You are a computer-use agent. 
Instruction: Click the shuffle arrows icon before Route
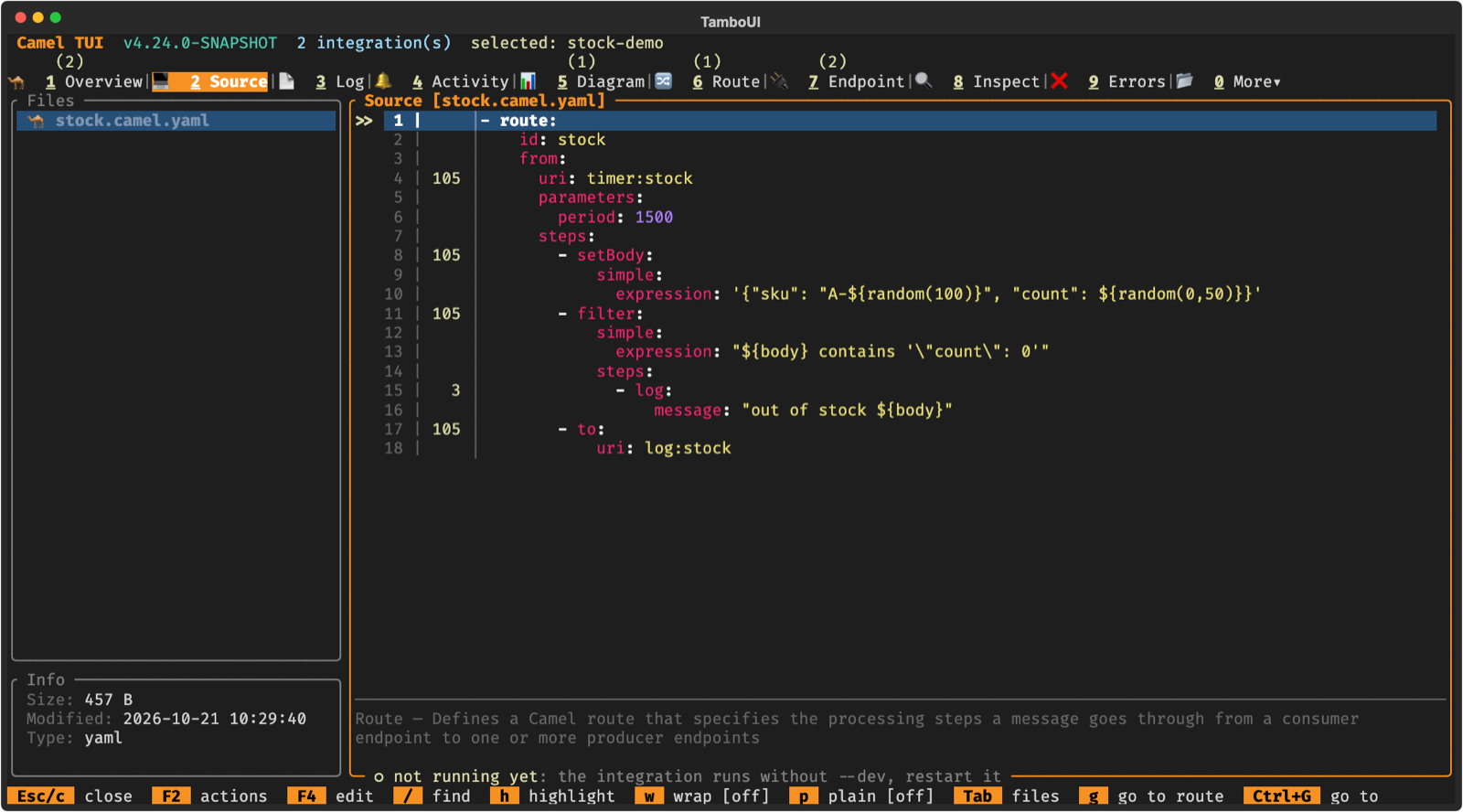(x=664, y=81)
